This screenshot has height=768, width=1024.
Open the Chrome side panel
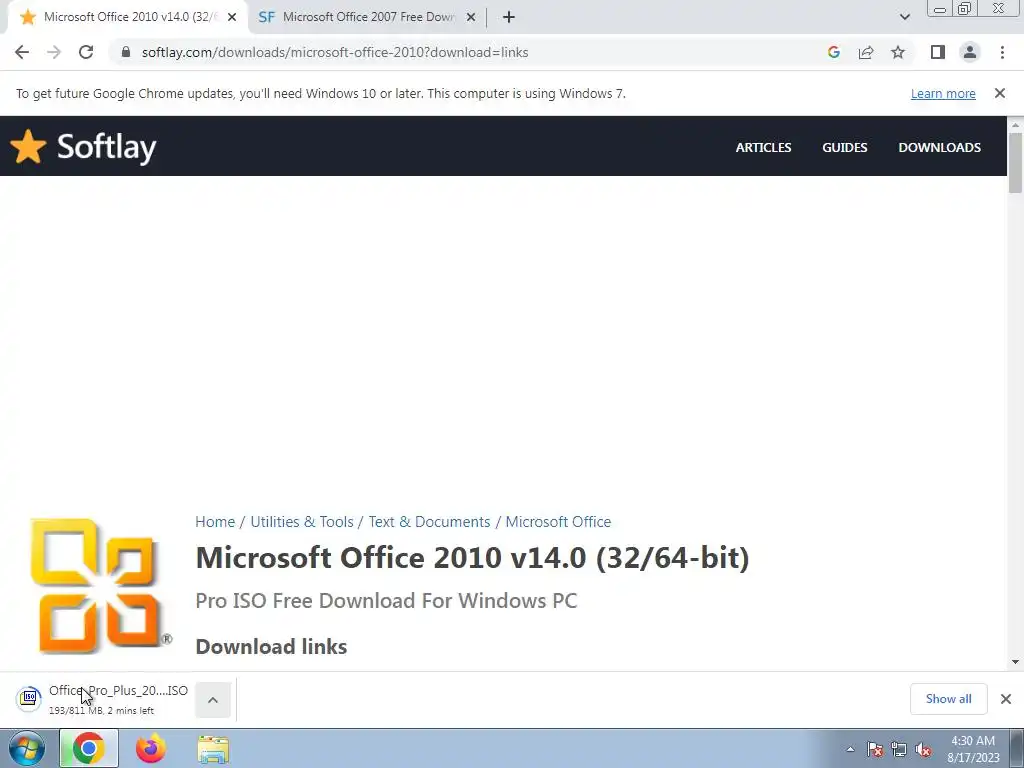click(x=938, y=52)
